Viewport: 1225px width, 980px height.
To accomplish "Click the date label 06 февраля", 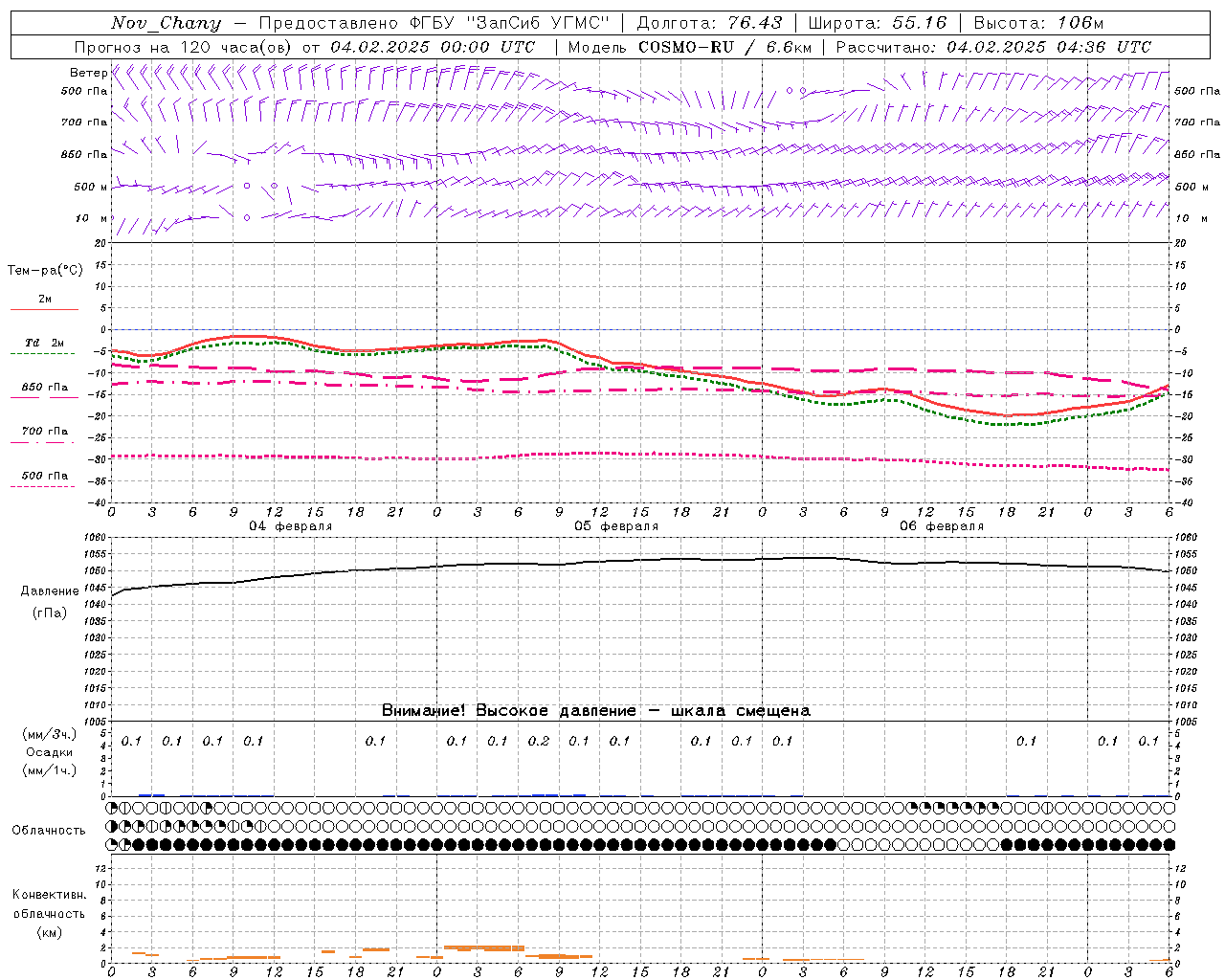I will click(x=942, y=526).
